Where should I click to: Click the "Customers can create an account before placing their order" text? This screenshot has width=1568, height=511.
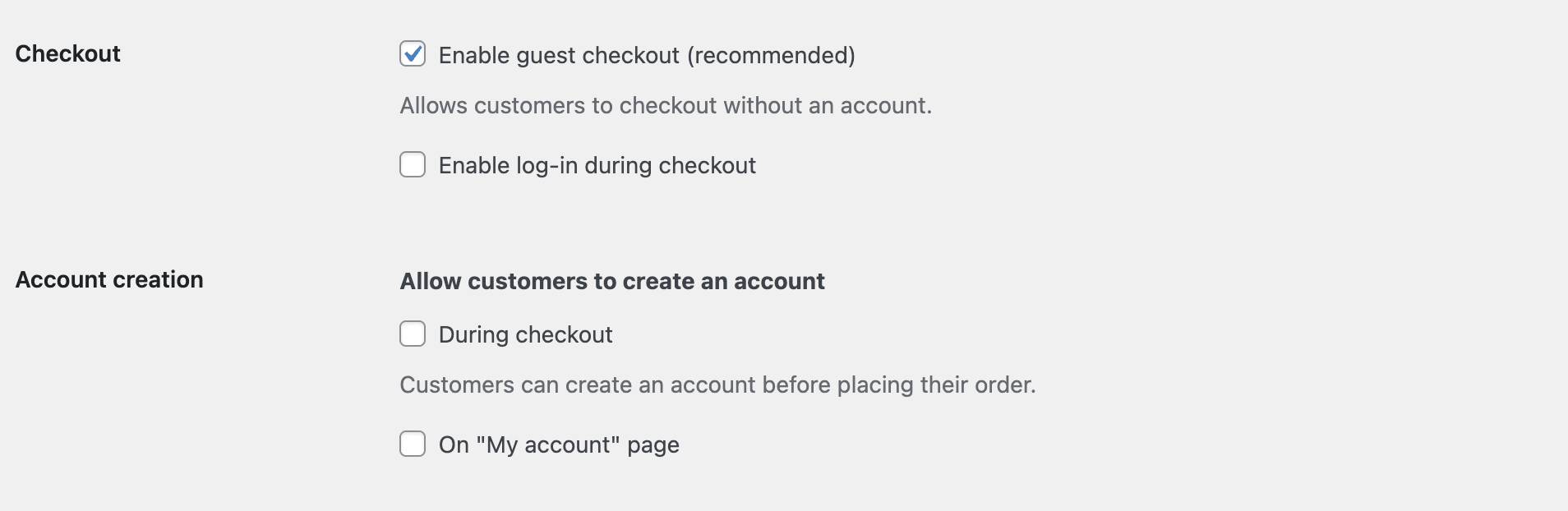(717, 384)
